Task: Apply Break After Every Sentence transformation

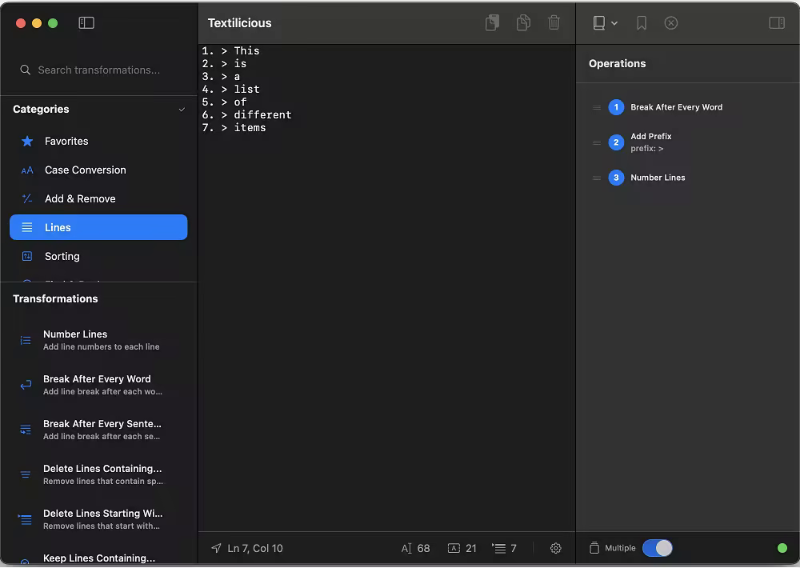Action: [101, 429]
